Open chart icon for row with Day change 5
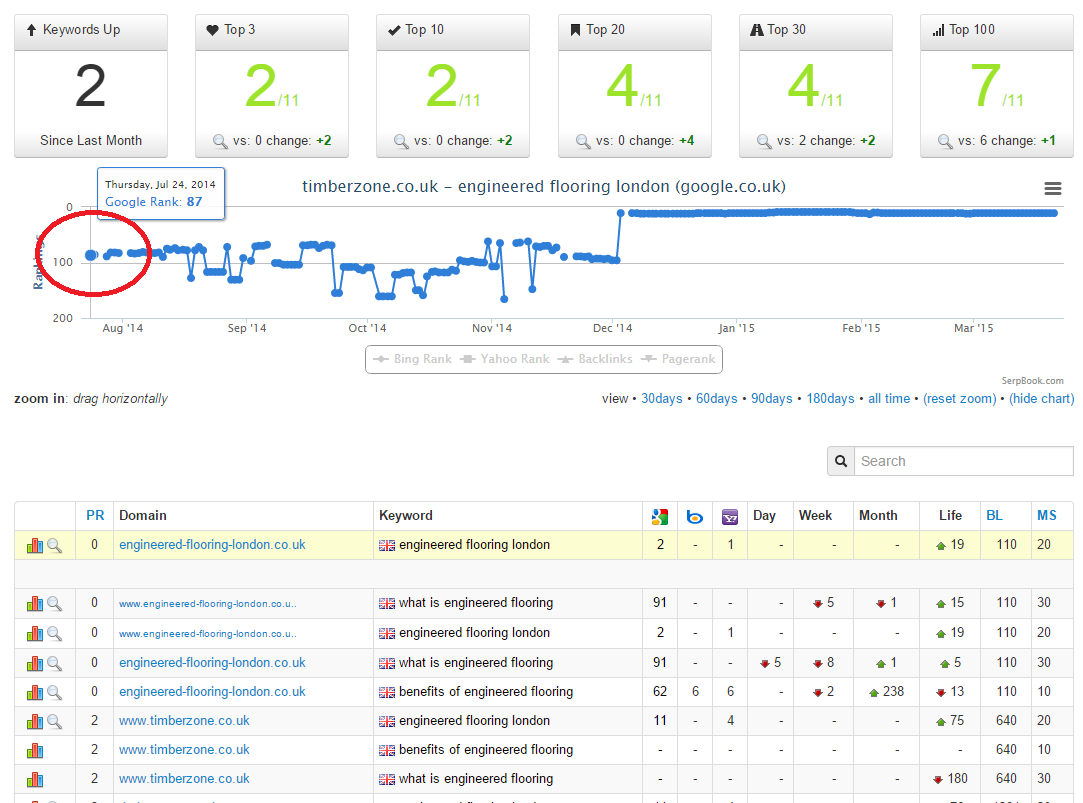 click(35, 664)
